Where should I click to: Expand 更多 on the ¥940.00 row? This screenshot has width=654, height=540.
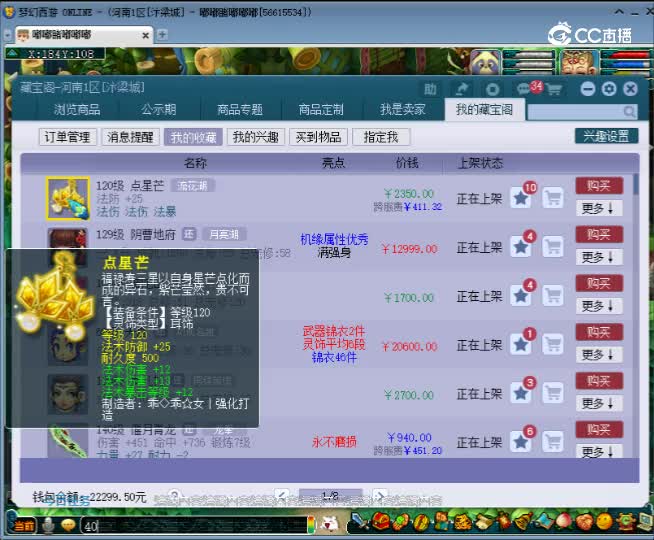tap(599, 451)
